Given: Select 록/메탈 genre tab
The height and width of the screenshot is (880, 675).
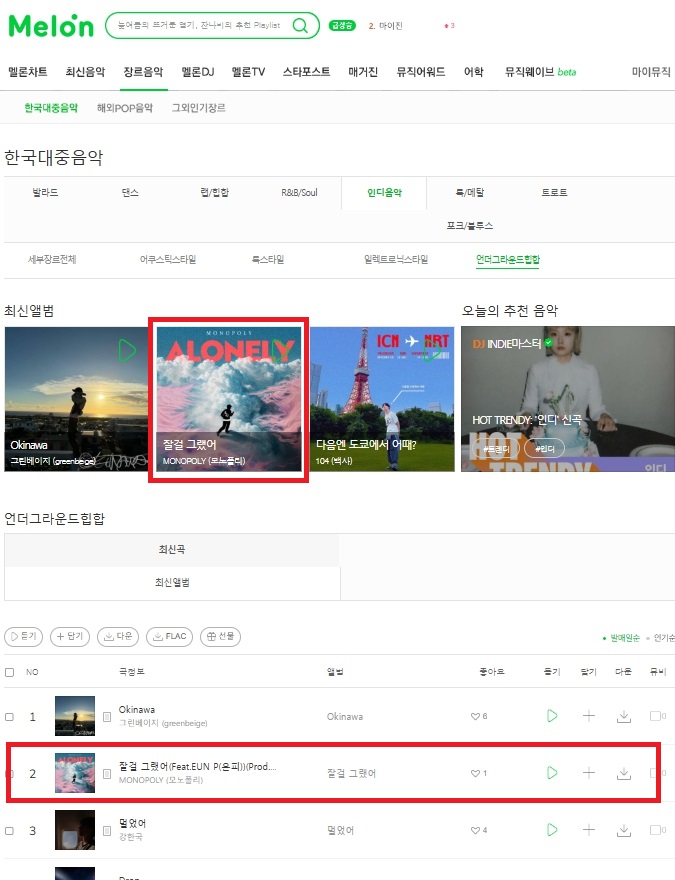Looking at the screenshot, I should tap(470, 192).
